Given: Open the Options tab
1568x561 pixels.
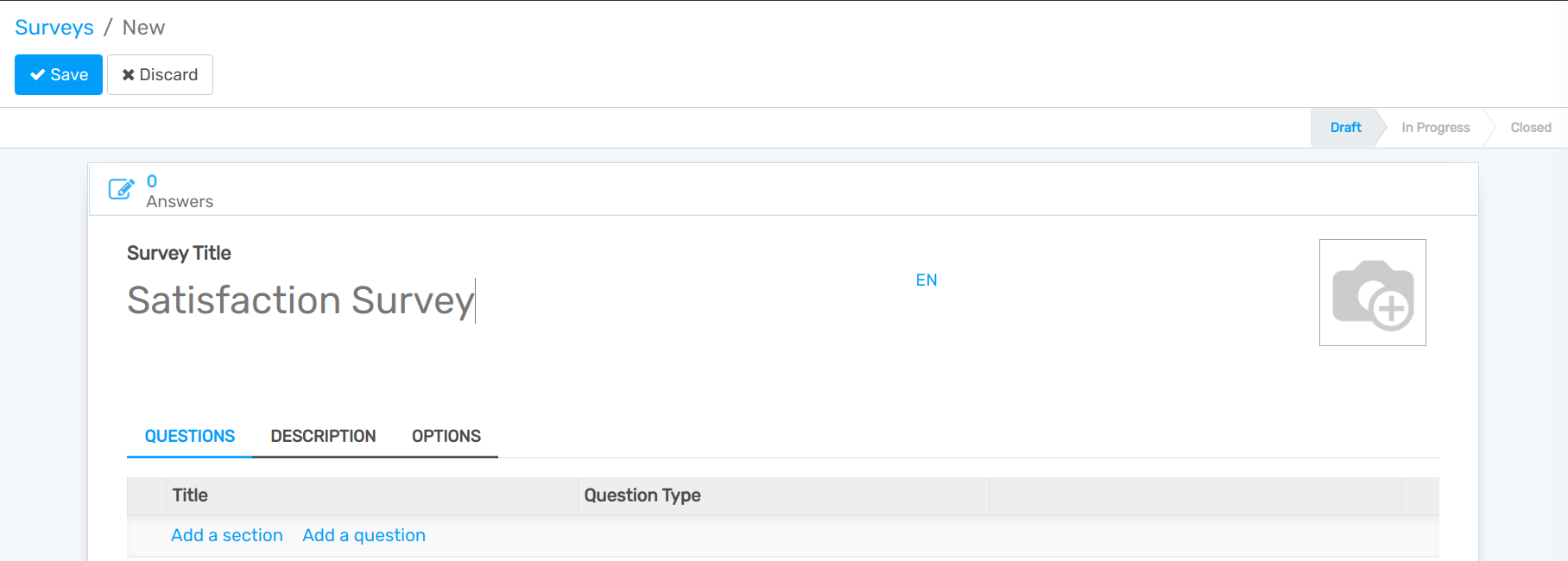Looking at the screenshot, I should [446, 436].
